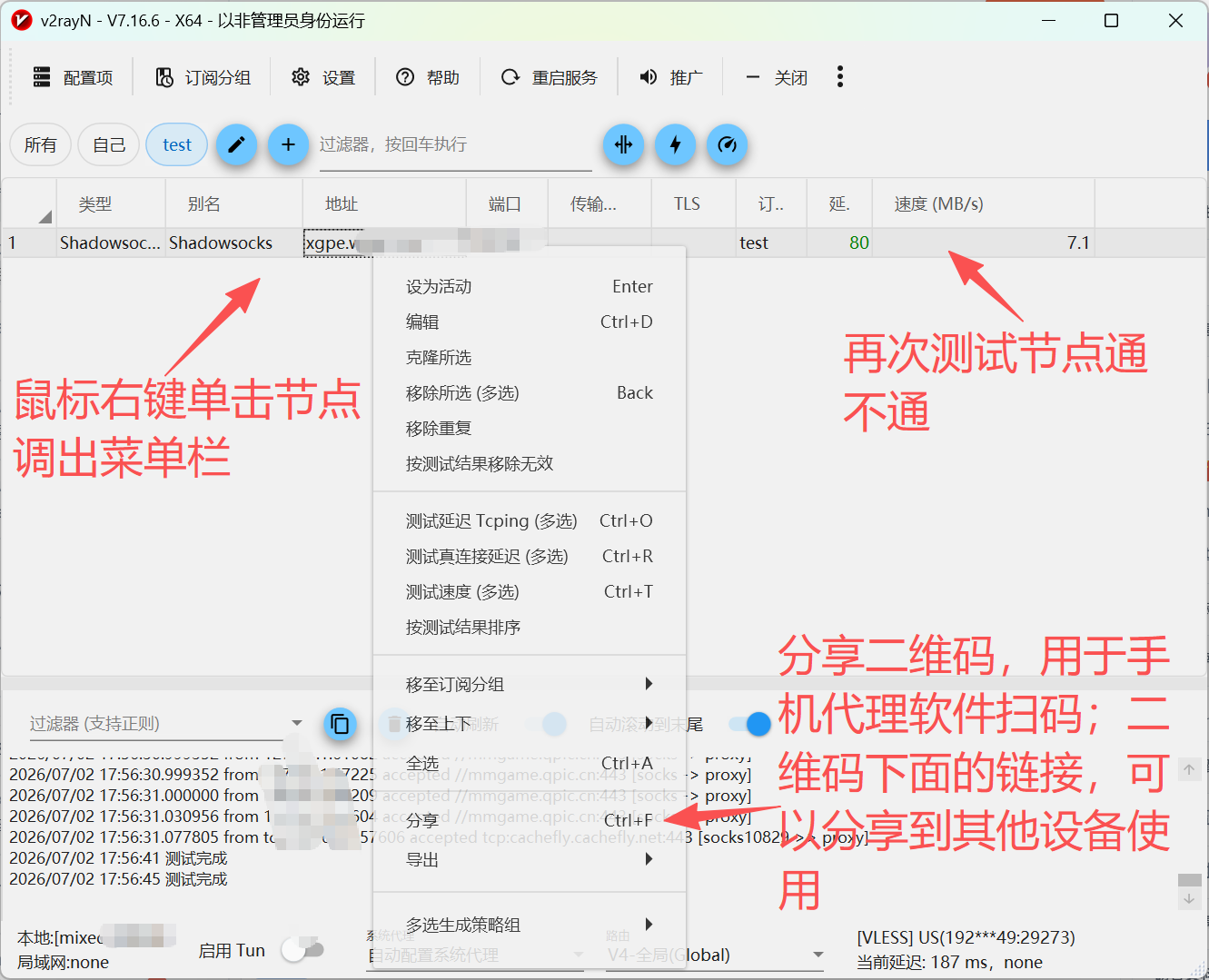Choose 移除所选 (多选) menu entry
The image size is (1209, 980).
(x=529, y=392)
